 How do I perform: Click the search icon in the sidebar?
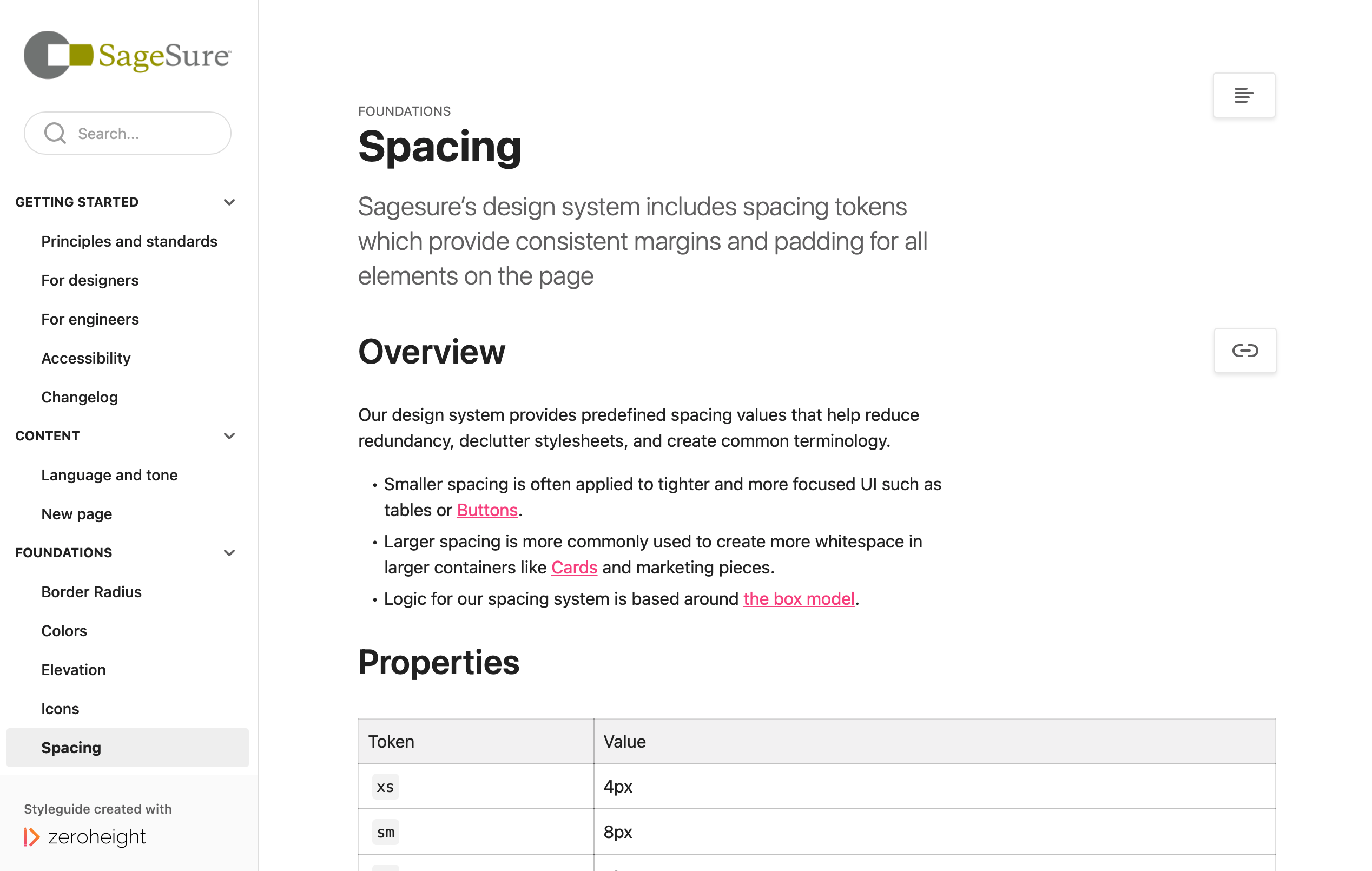(56, 133)
